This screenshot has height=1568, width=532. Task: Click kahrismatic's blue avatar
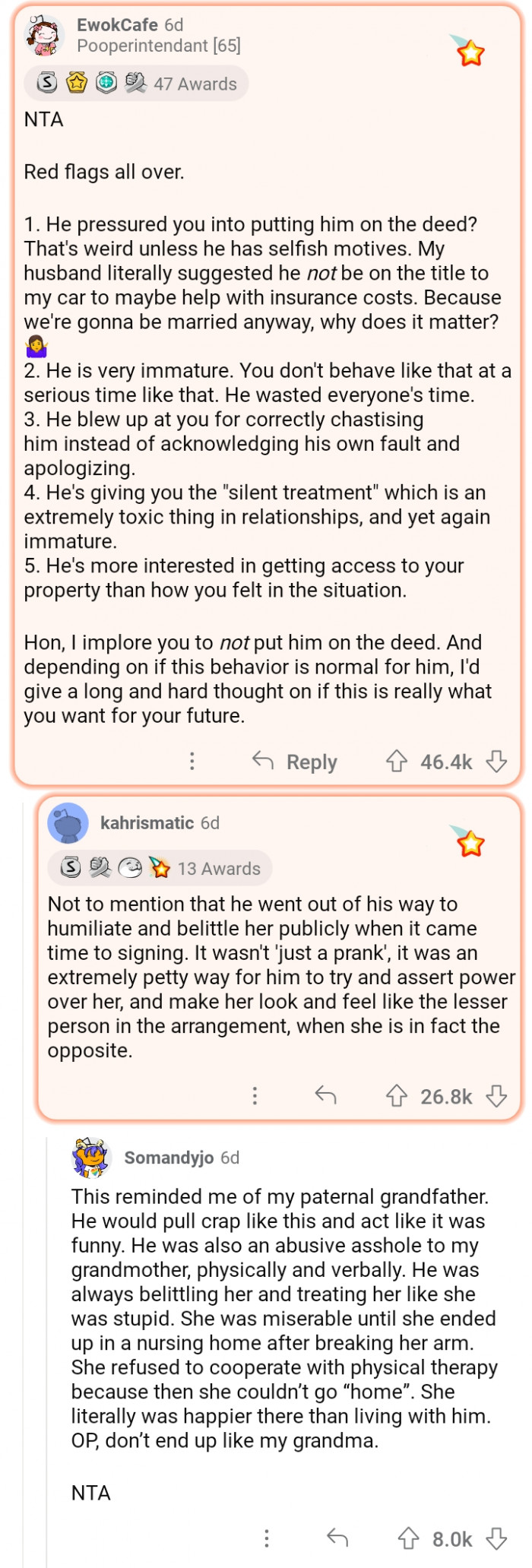(68, 823)
